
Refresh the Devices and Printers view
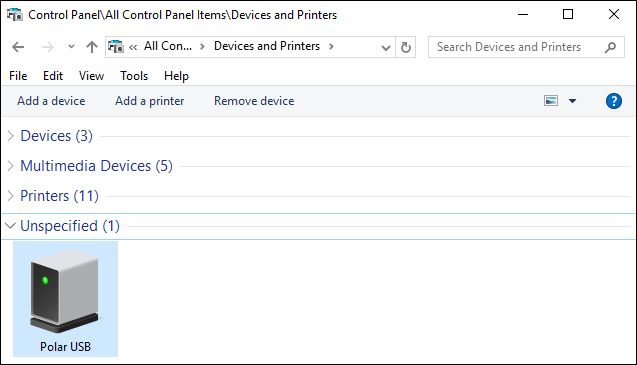[x=405, y=47]
